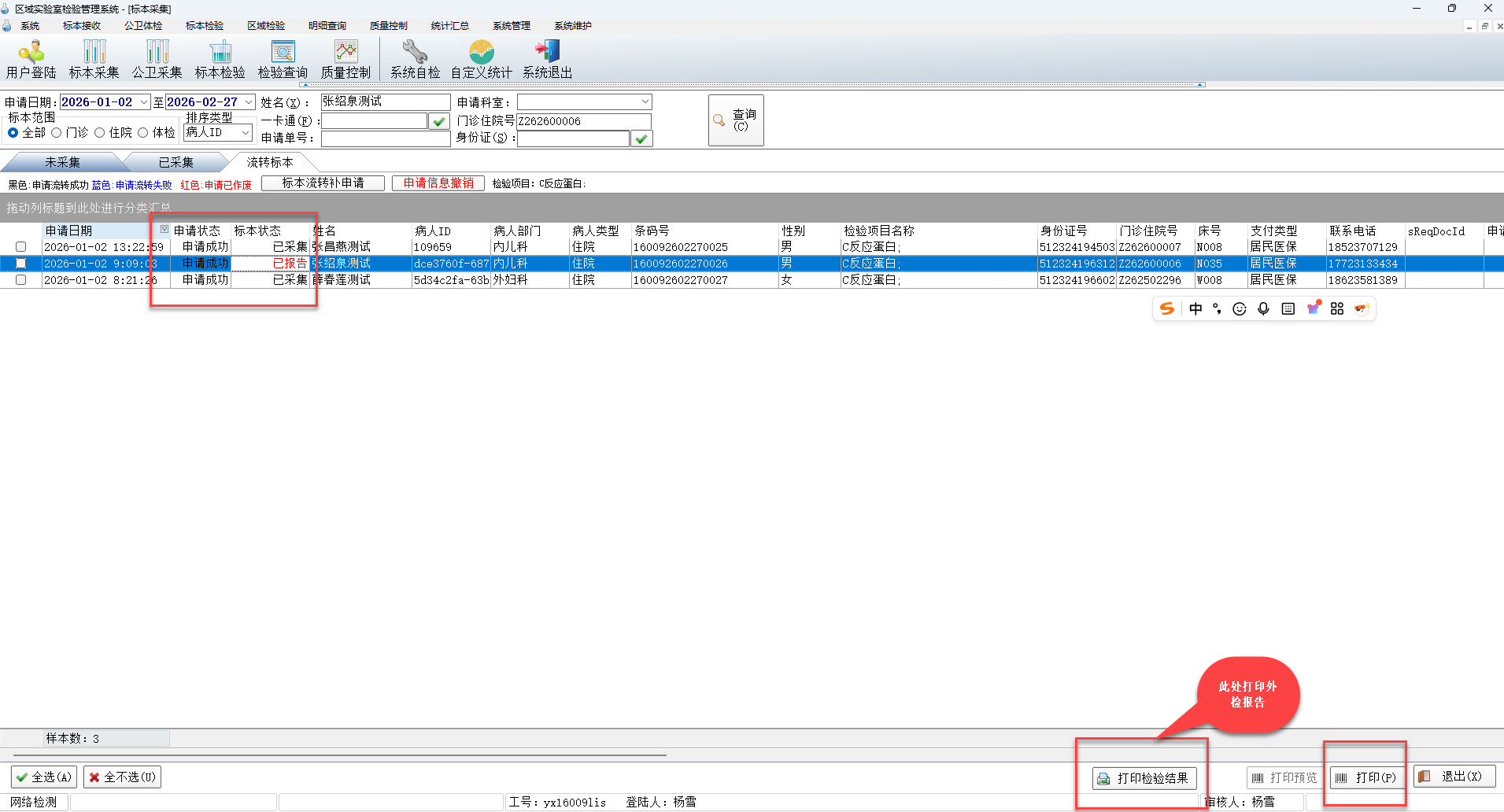Open the 统计汇总 menu
1504x812 pixels.
pos(449,26)
